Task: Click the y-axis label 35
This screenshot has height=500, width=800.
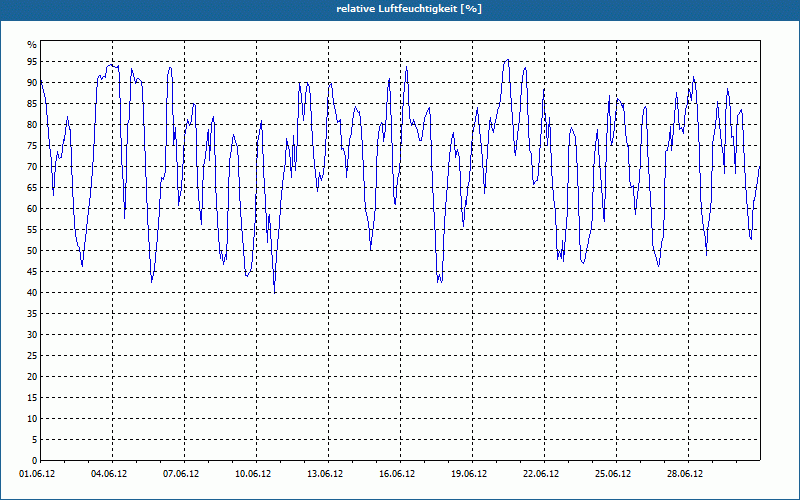Action: coord(32,314)
